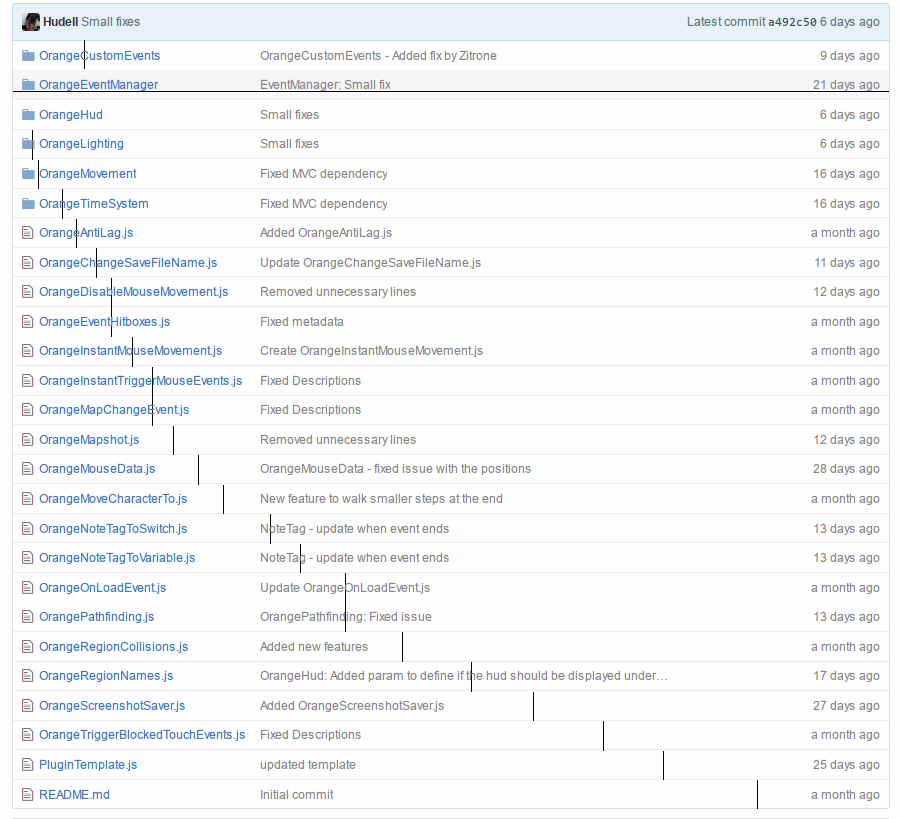The width and height of the screenshot is (901, 819).
Task: Open the OrangeMoveCharacterTo.js file
Action: pyautogui.click(x=113, y=499)
